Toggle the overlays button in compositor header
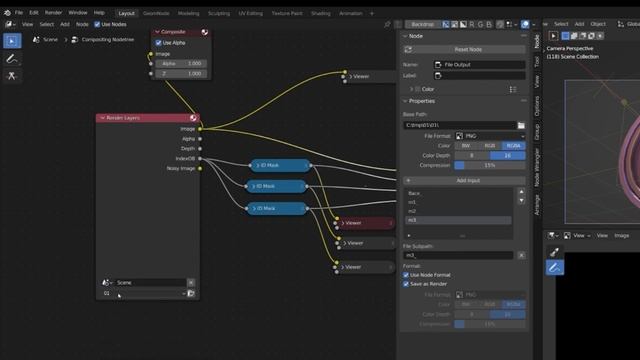 coord(525,24)
